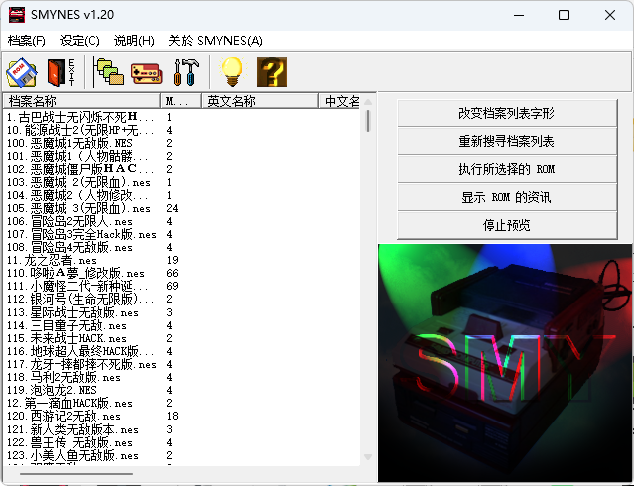Click the Exit door icon

tap(61, 72)
